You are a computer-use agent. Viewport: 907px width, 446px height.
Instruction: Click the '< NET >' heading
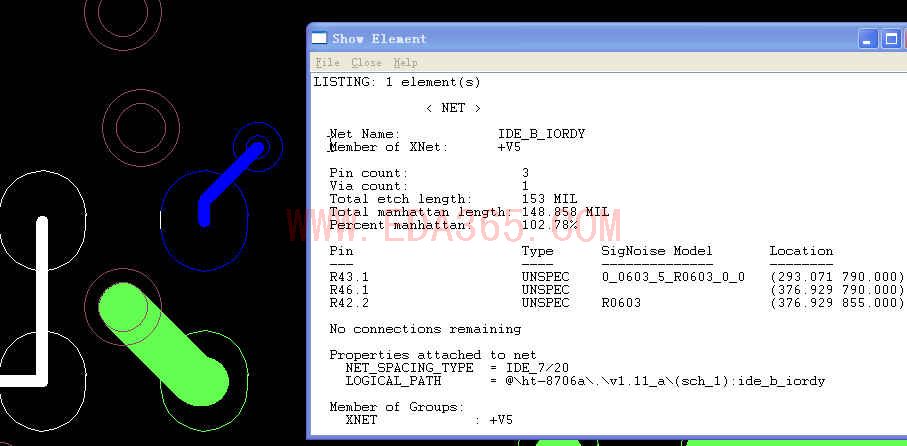453,108
